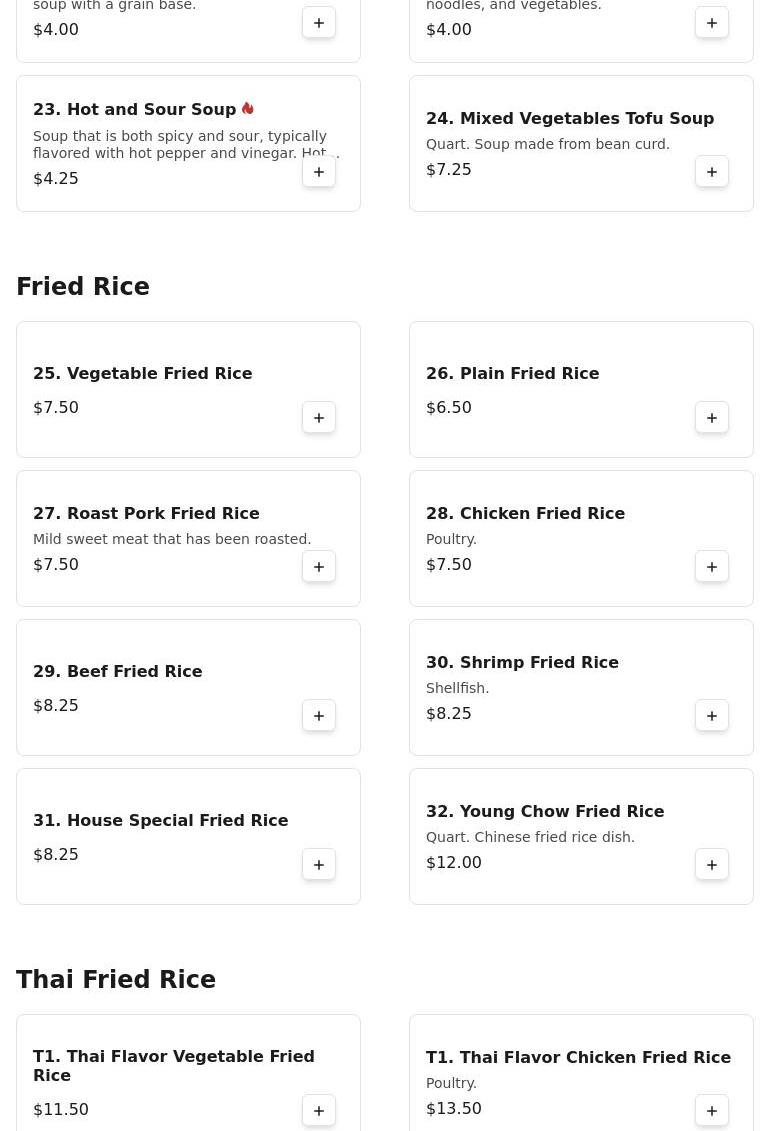The image size is (770, 1131).
Task: Add House Special Fried Rice to order
Action: (x=319, y=865)
